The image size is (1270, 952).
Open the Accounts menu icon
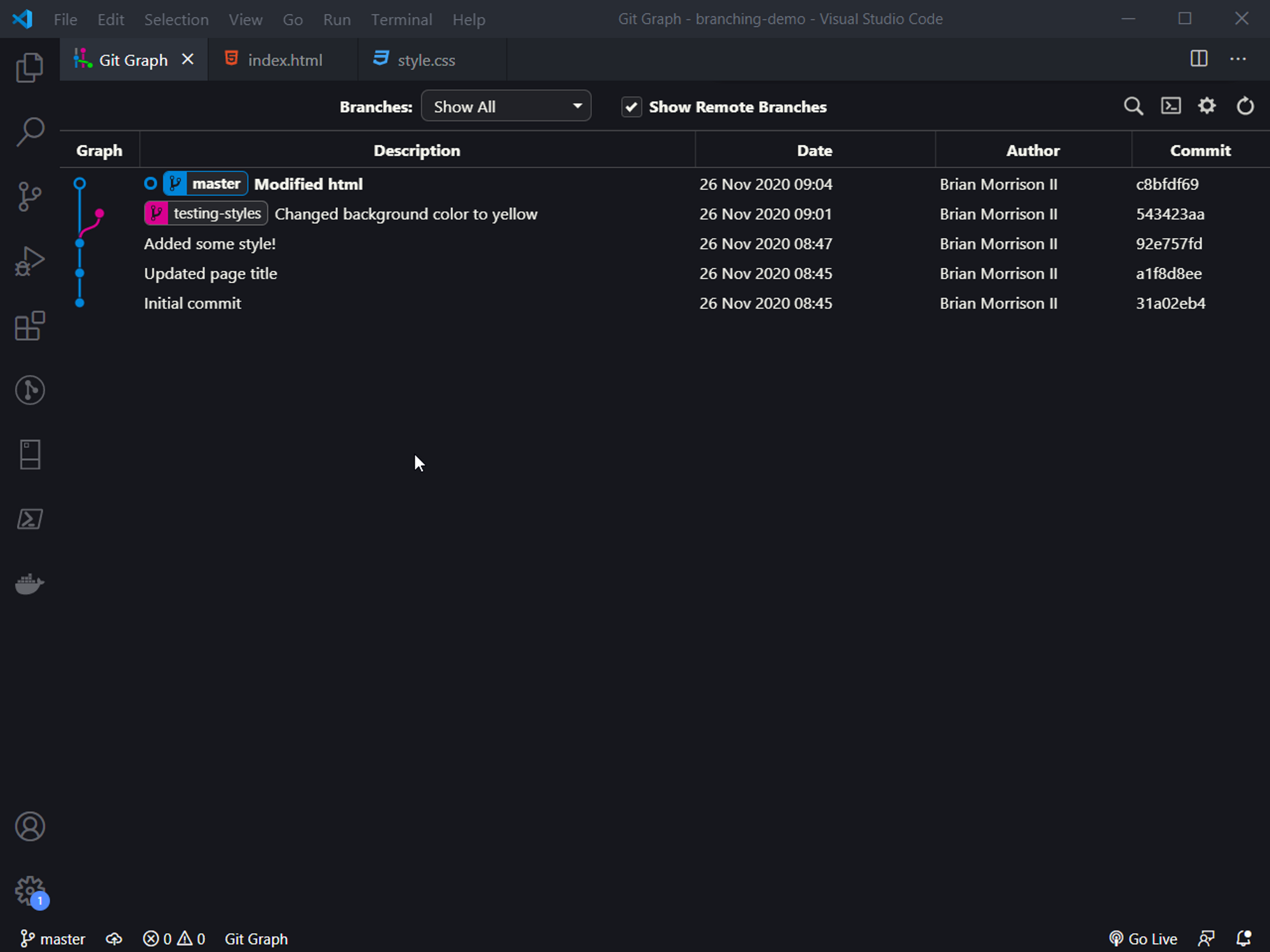pos(30,826)
